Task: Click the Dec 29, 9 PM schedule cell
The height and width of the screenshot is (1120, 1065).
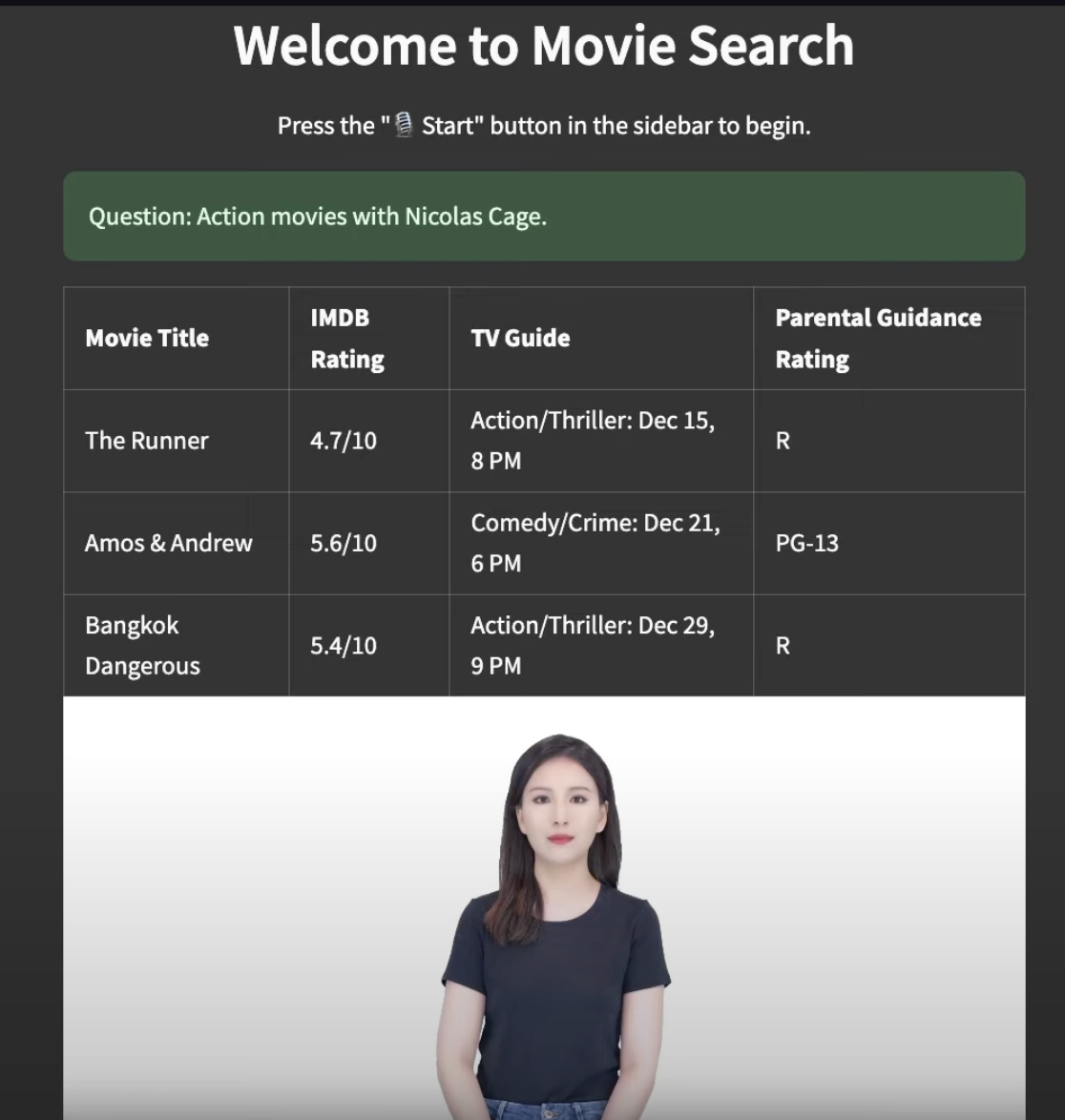Action: (x=601, y=645)
